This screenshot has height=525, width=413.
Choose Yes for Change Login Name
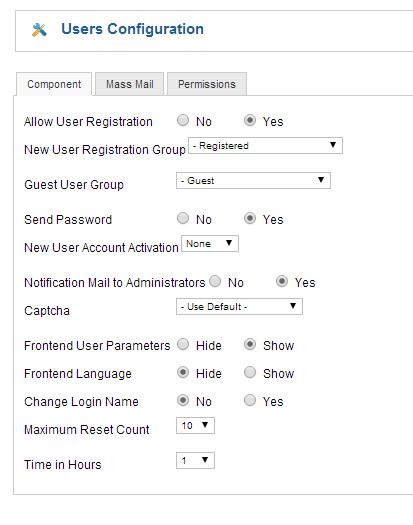pos(250,400)
